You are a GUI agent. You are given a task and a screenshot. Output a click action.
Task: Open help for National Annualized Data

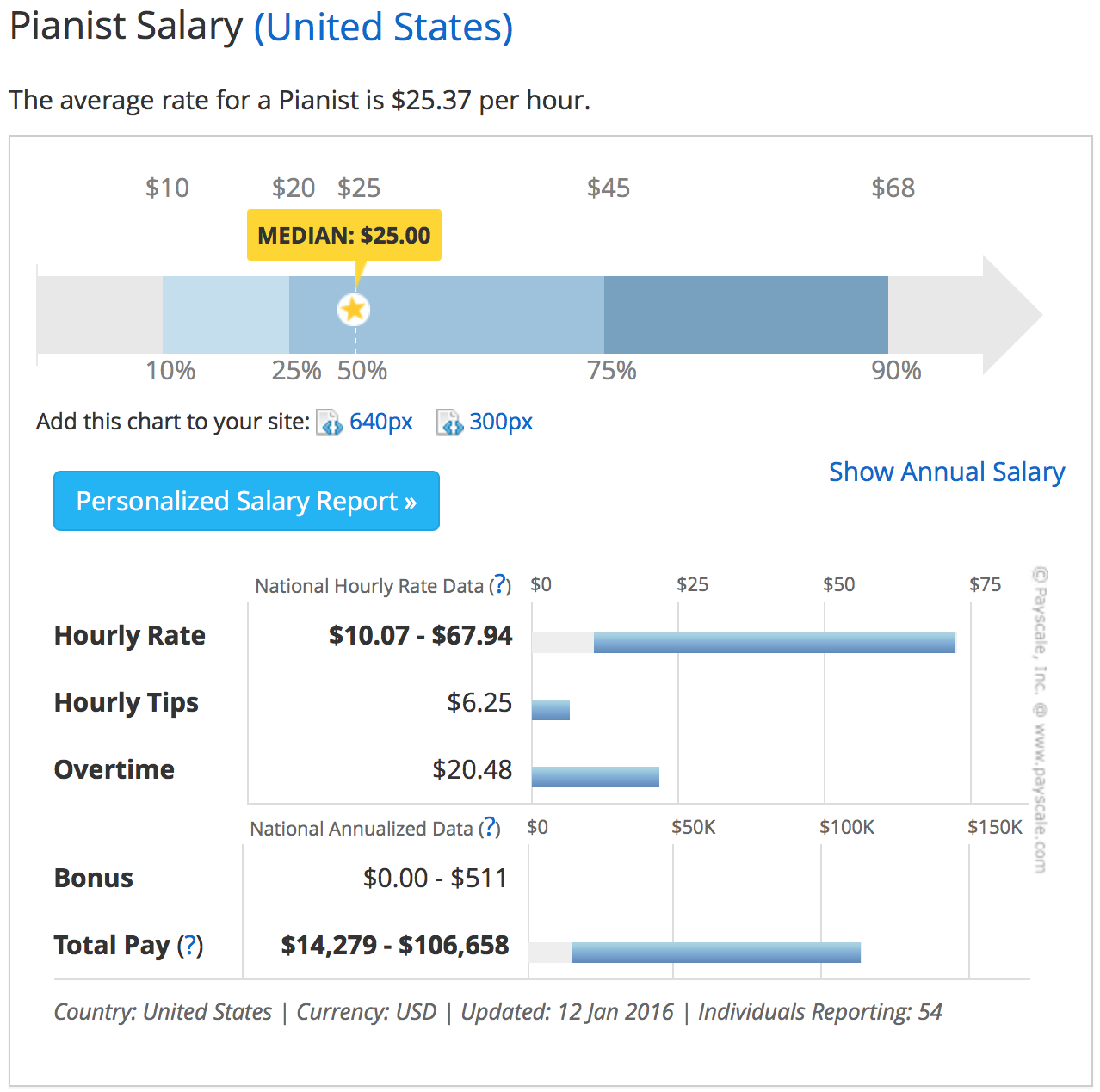coord(489,828)
